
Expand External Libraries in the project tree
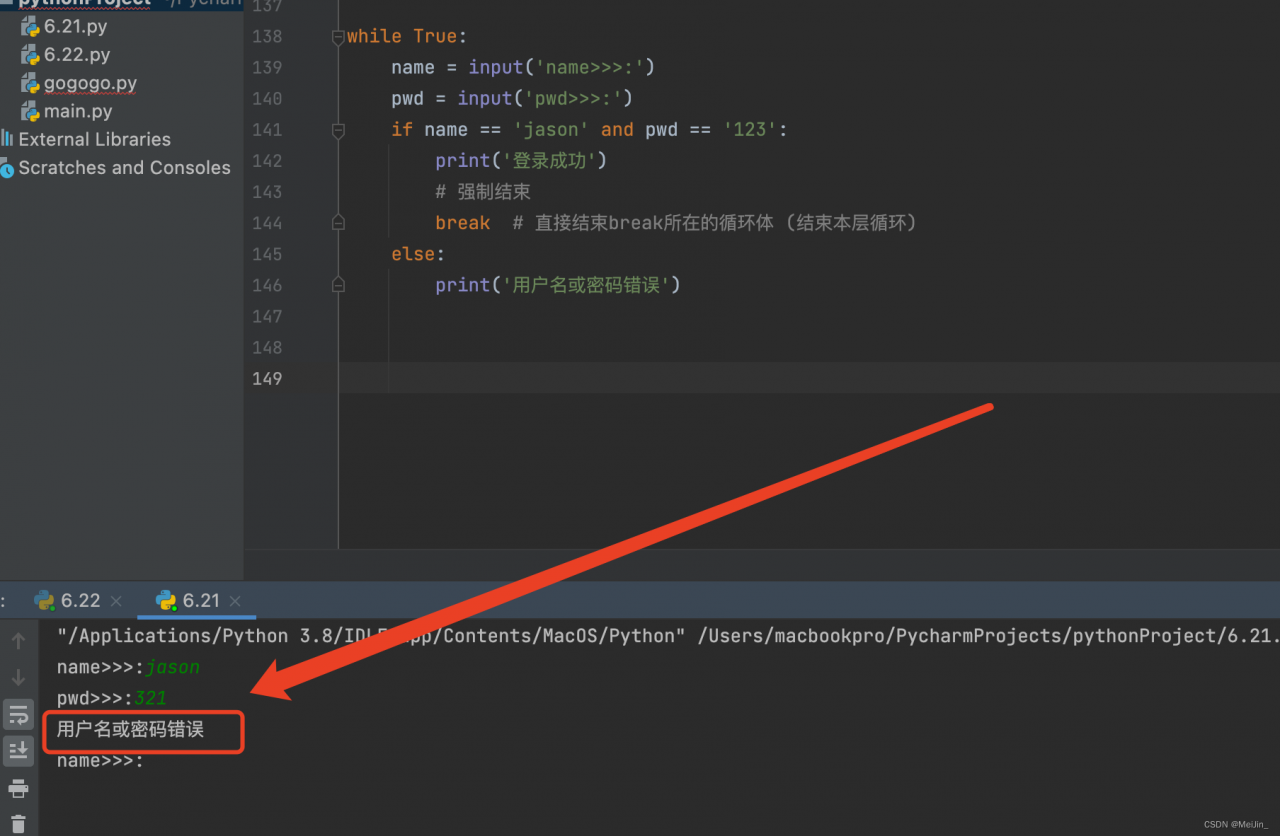(x=86, y=139)
